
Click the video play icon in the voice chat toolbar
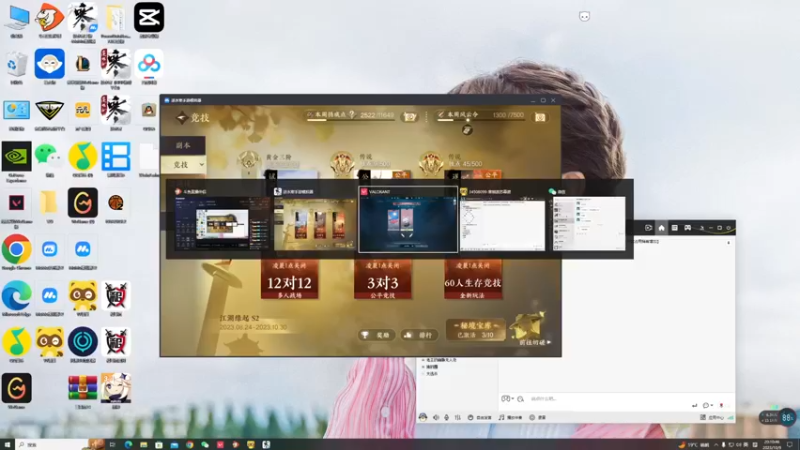648,228
